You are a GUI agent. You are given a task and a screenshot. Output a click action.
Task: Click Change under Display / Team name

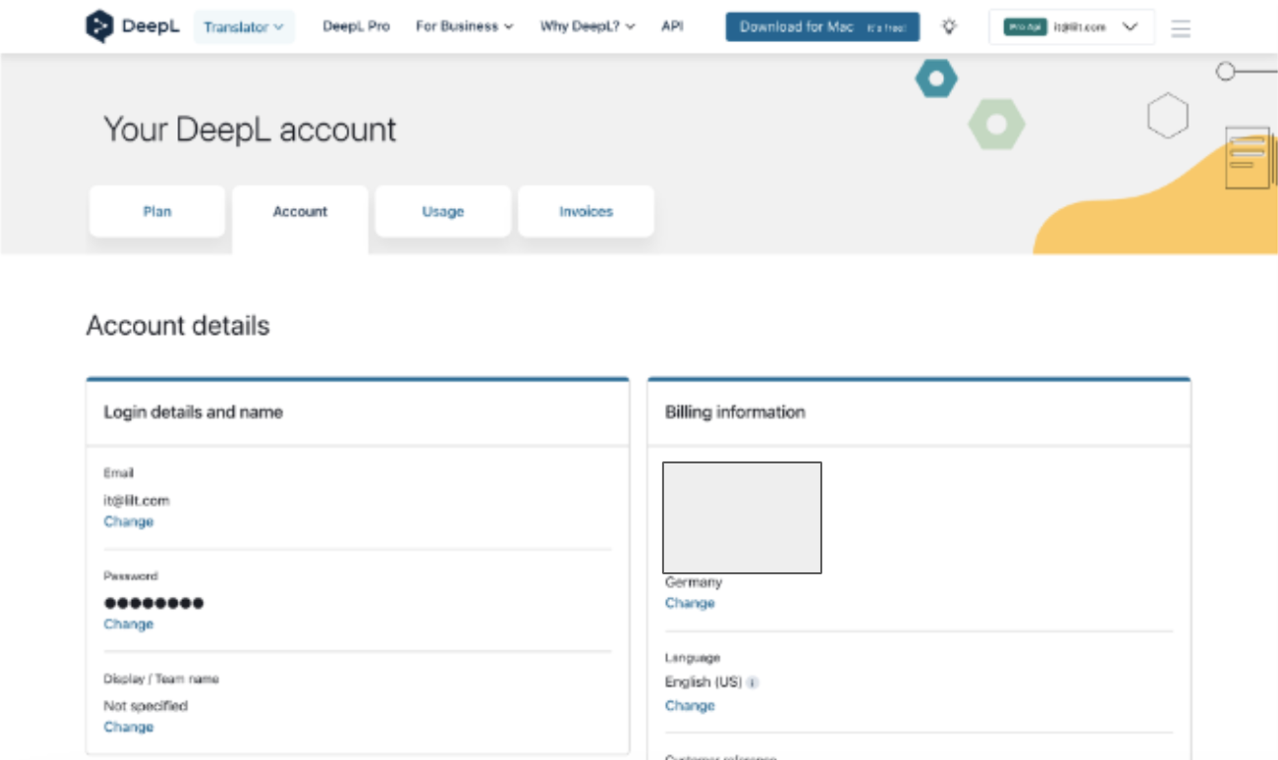pyautogui.click(x=129, y=727)
